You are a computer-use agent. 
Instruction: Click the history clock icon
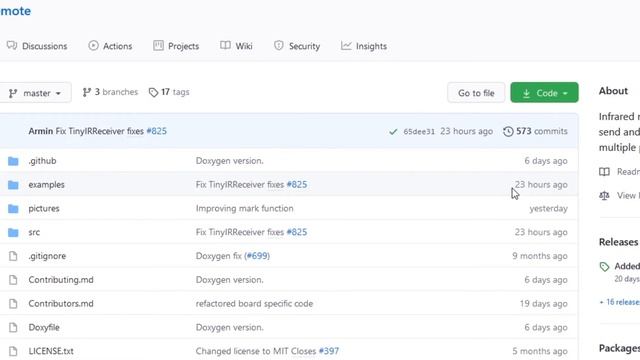508,131
